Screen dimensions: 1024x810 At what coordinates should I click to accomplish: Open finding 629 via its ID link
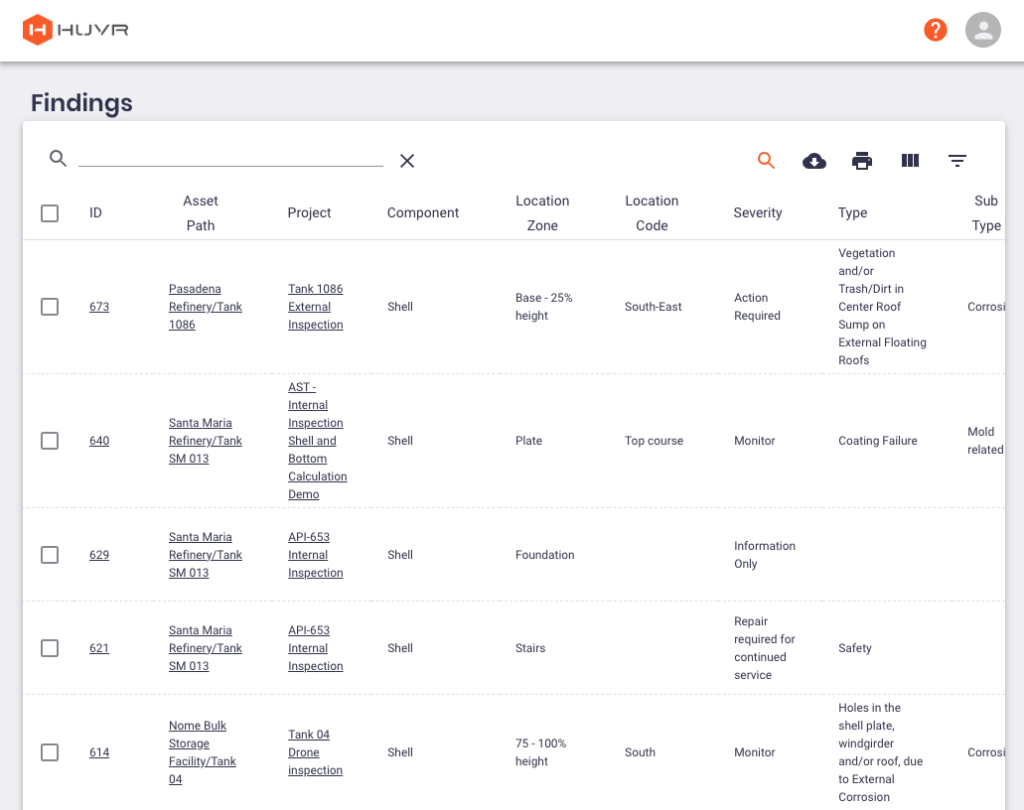pos(99,555)
